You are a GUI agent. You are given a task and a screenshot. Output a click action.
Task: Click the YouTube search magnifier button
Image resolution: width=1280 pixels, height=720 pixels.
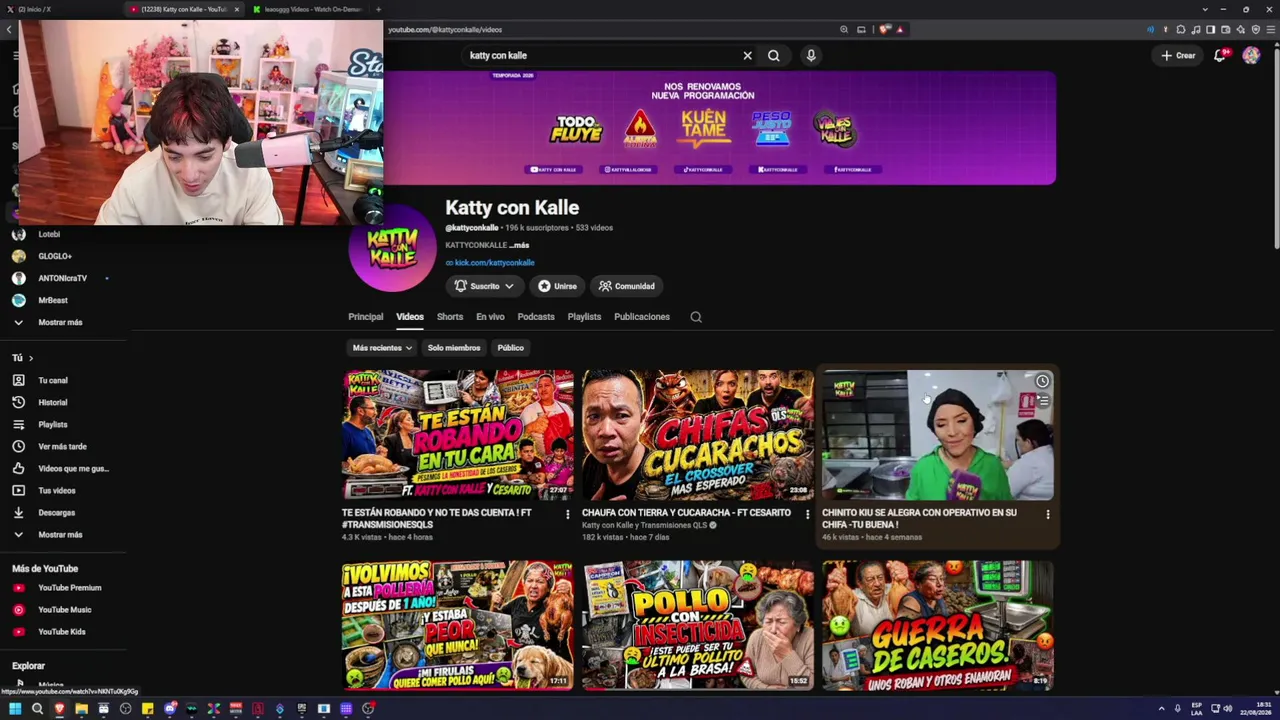tap(774, 56)
